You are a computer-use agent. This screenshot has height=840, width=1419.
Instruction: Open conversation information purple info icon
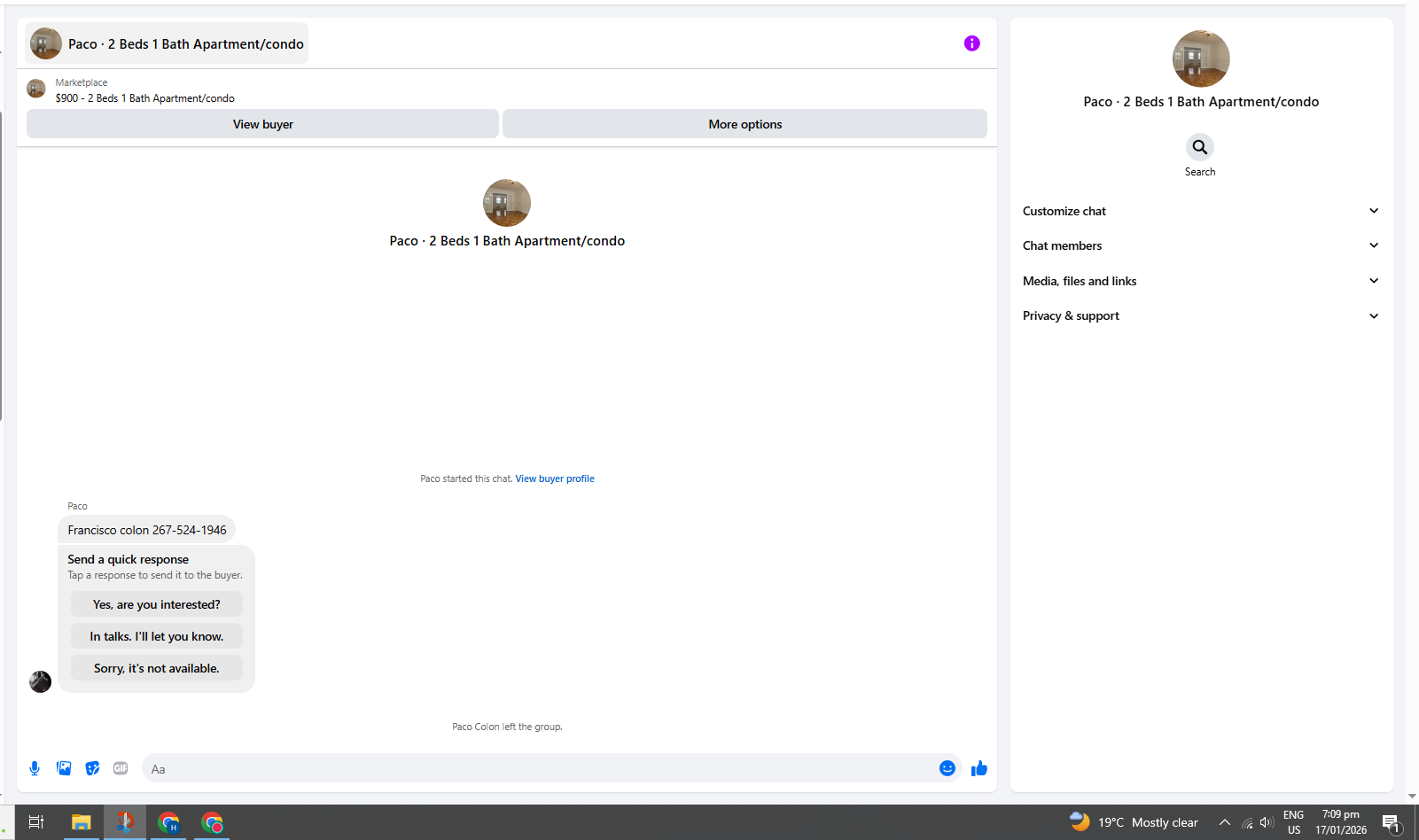pyautogui.click(x=971, y=43)
